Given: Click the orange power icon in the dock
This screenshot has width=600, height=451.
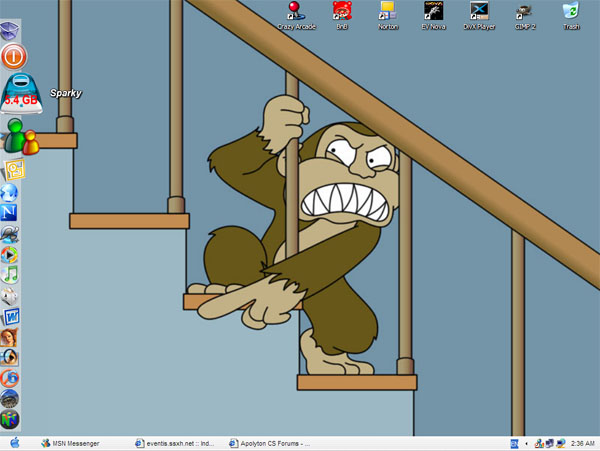Looking at the screenshot, I should click(14, 55).
